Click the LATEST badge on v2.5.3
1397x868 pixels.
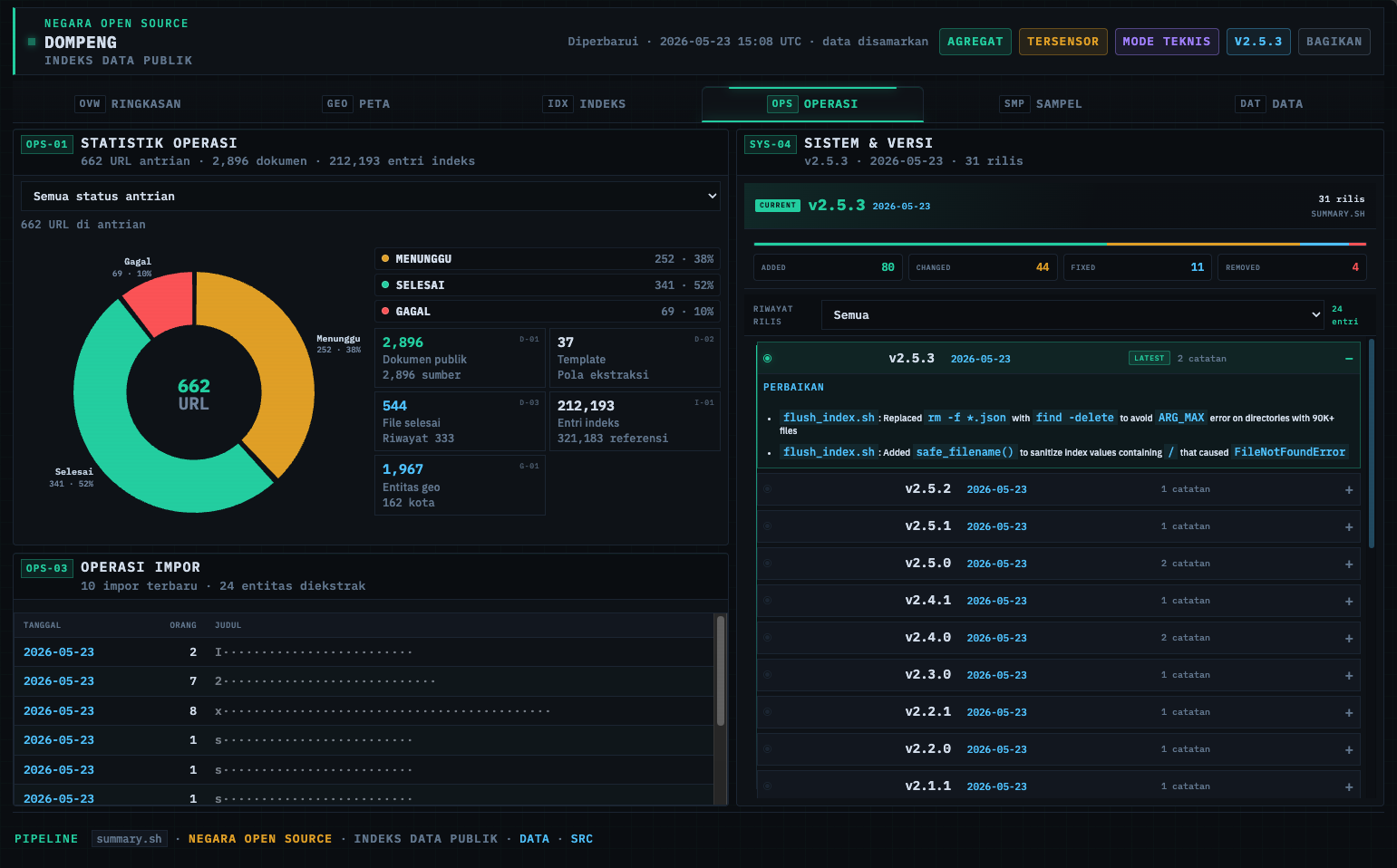point(1150,359)
